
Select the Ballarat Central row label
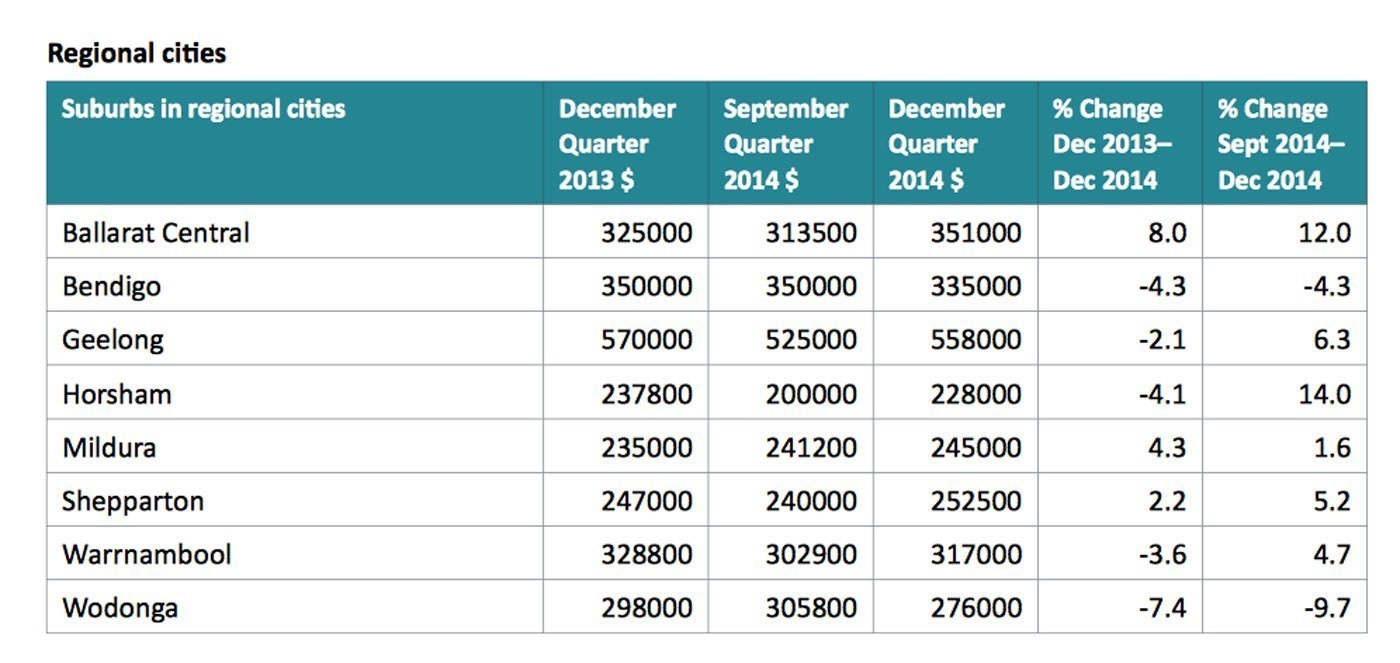[156, 233]
